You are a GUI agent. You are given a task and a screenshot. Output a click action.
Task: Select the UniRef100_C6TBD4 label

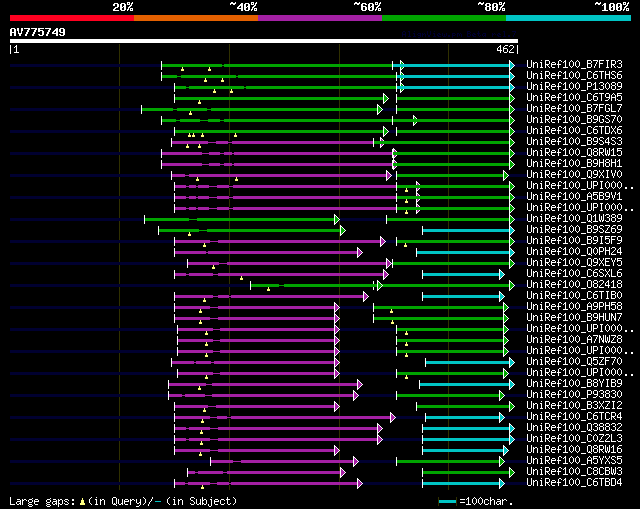pyautogui.click(x=574, y=483)
